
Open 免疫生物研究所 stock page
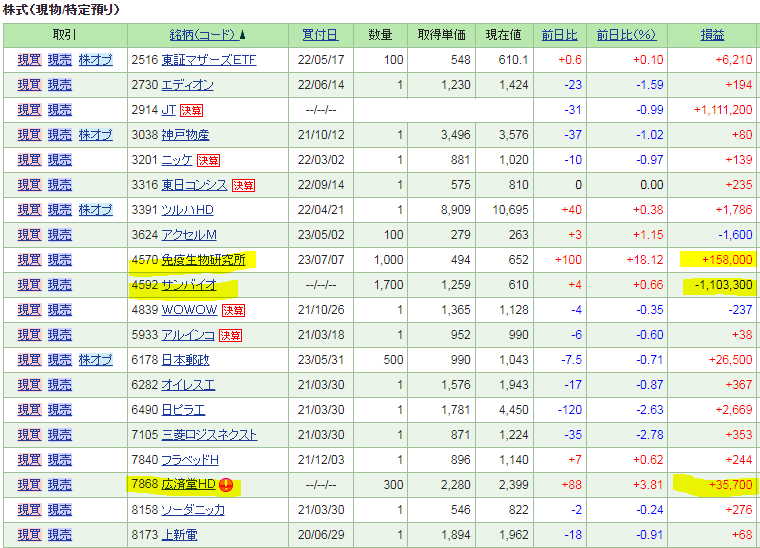click(204, 260)
